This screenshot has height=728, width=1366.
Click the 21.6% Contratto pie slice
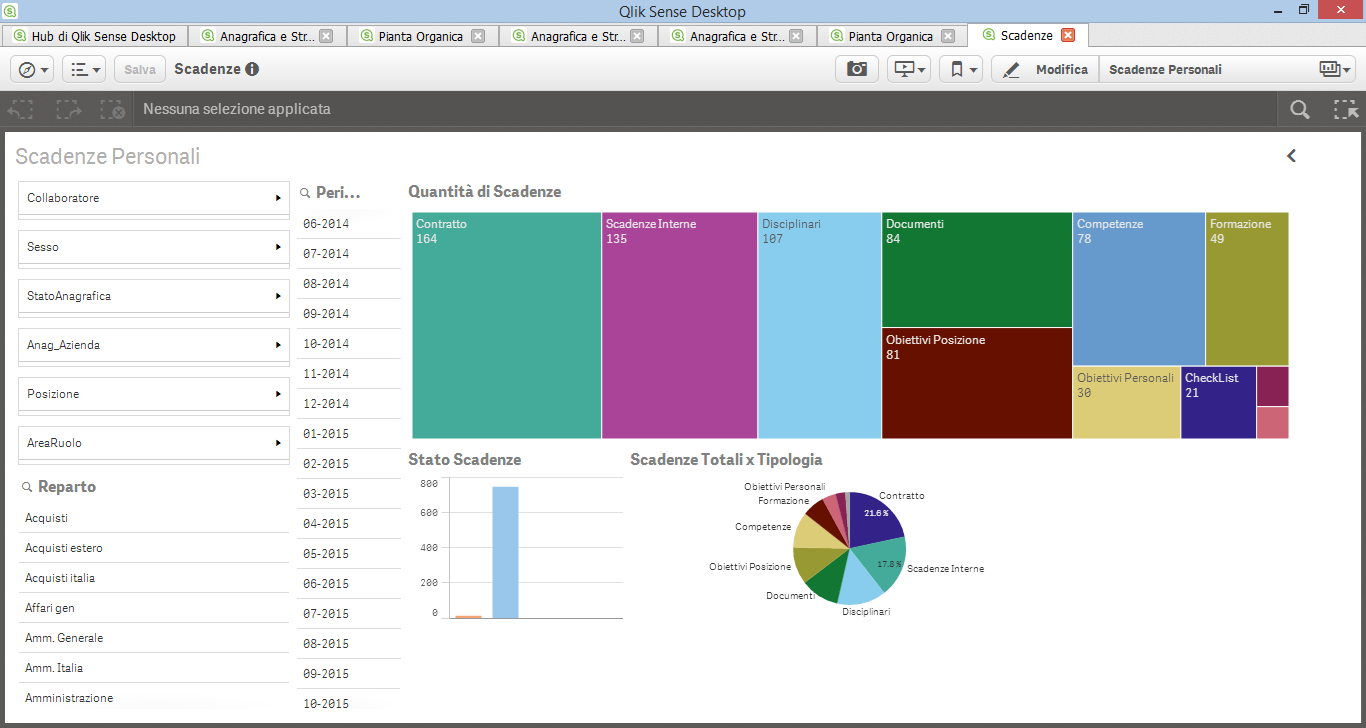click(875, 520)
